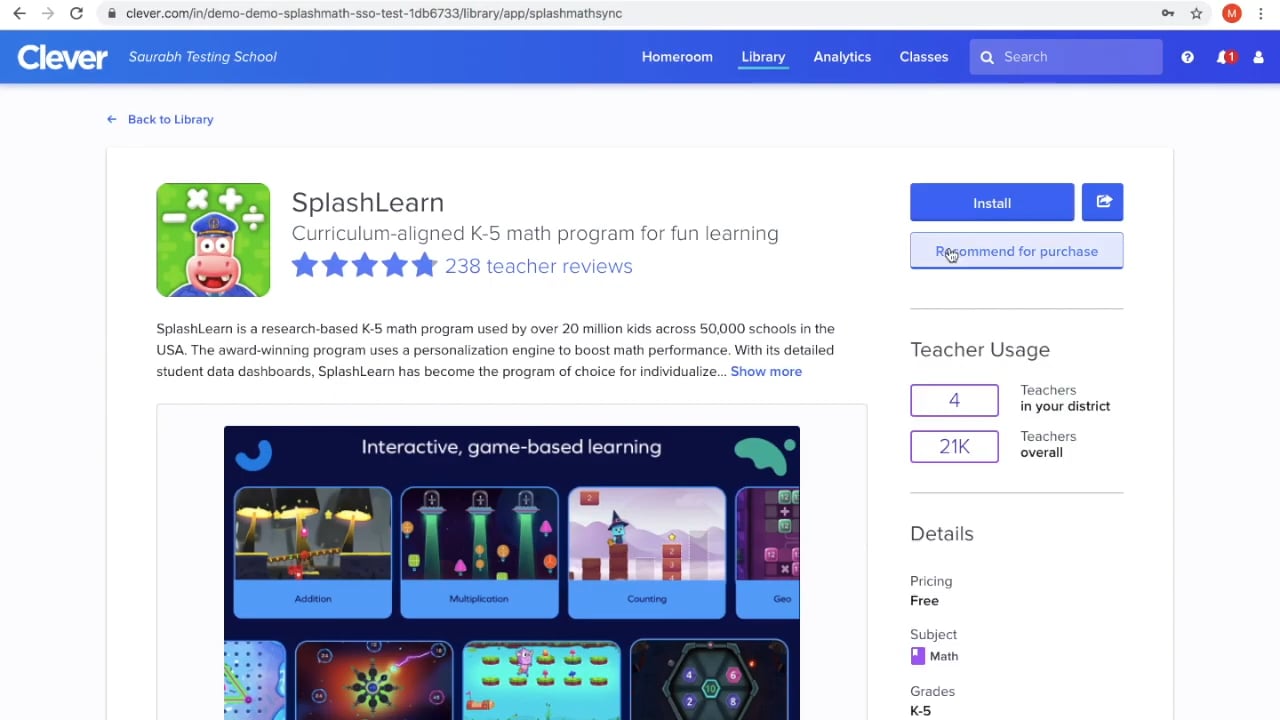This screenshot has width=1280, height=720.
Task: Click the browser address bar URL
Action: click(374, 13)
